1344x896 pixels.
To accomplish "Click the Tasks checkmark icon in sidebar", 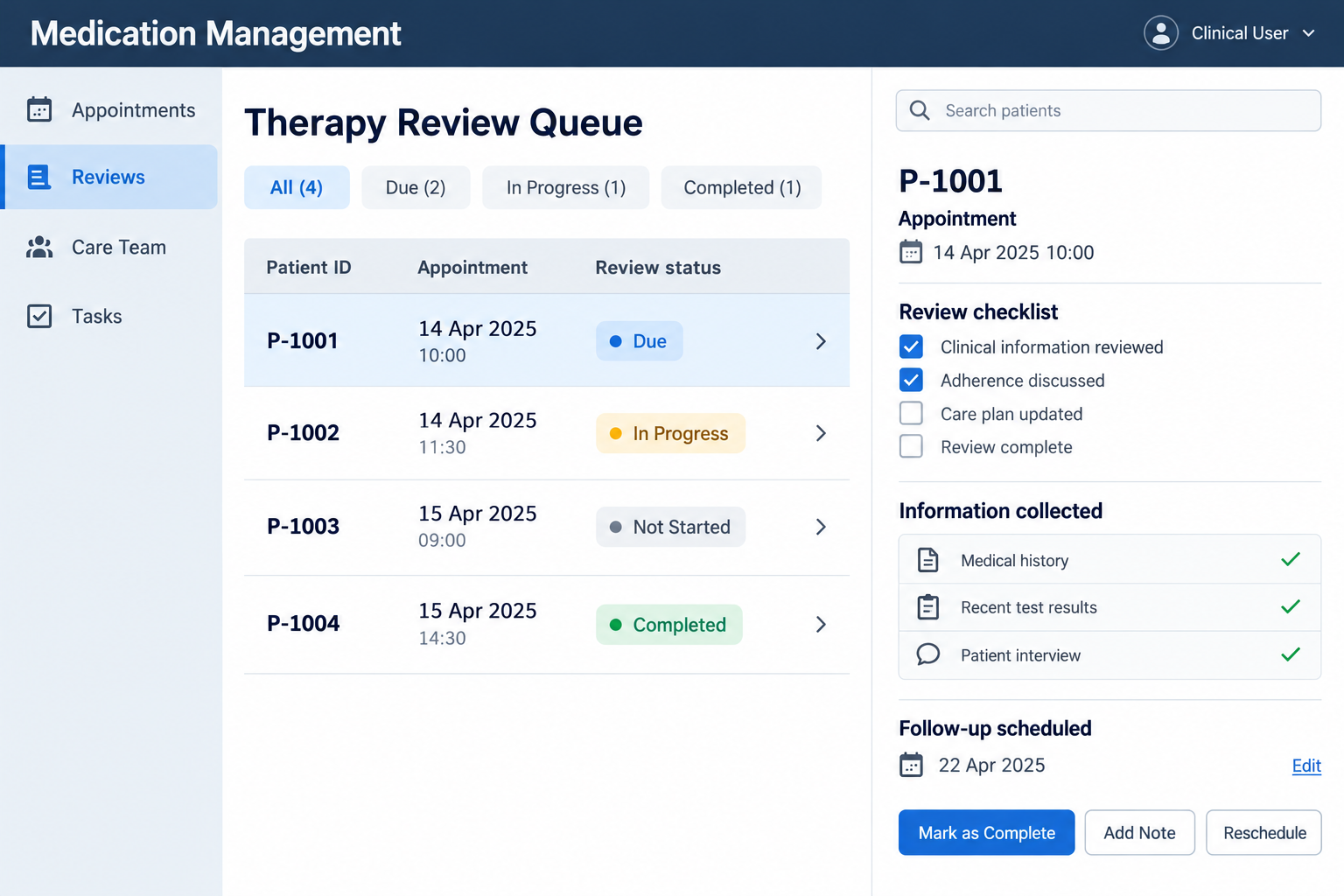I will coord(39,316).
